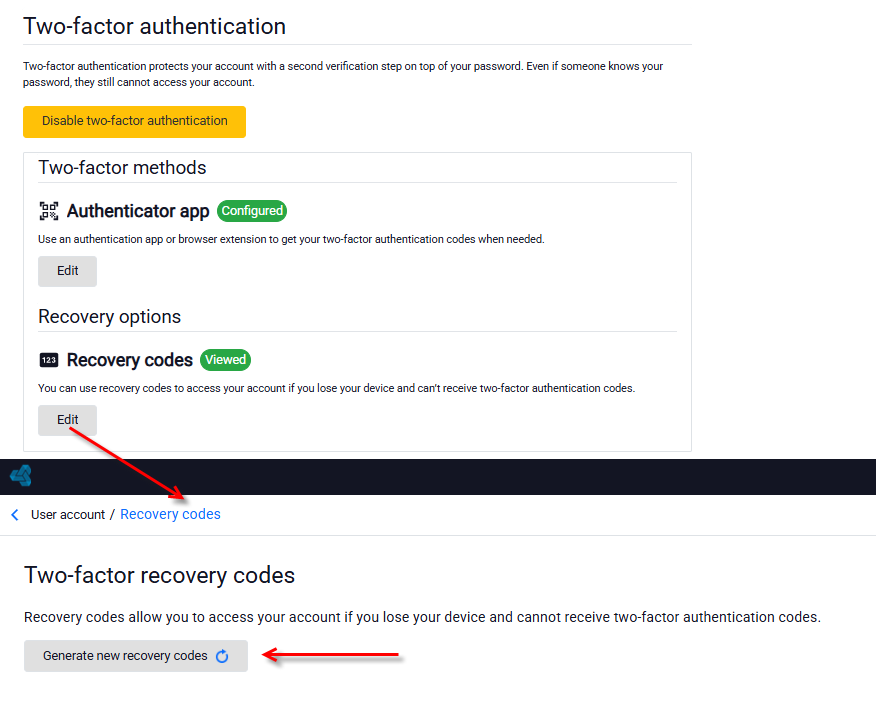This screenshot has width=876, height=706.
Task: Click the refresh icon in Generate new recovery codes
Action: 222,656
